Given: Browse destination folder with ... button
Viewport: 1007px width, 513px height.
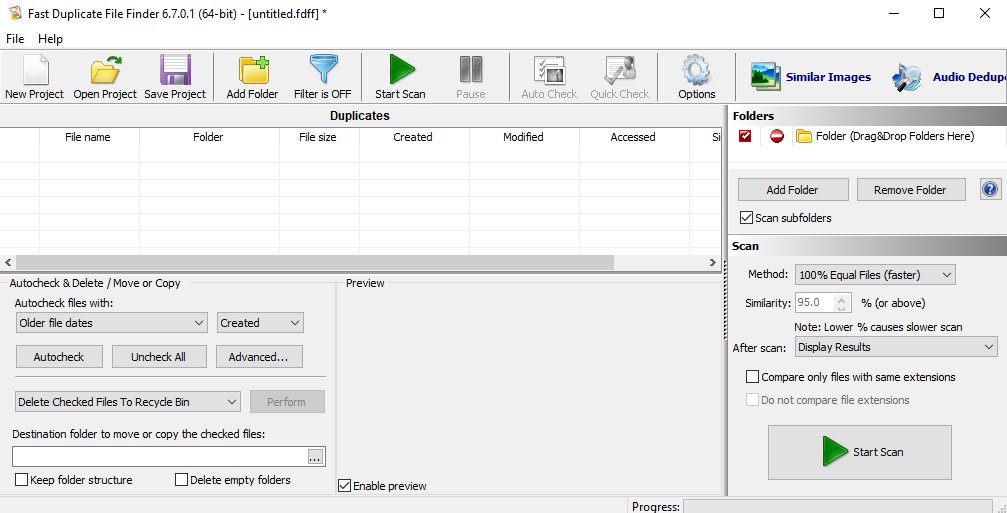Looking at the screenshot, I should coord(316,456).
